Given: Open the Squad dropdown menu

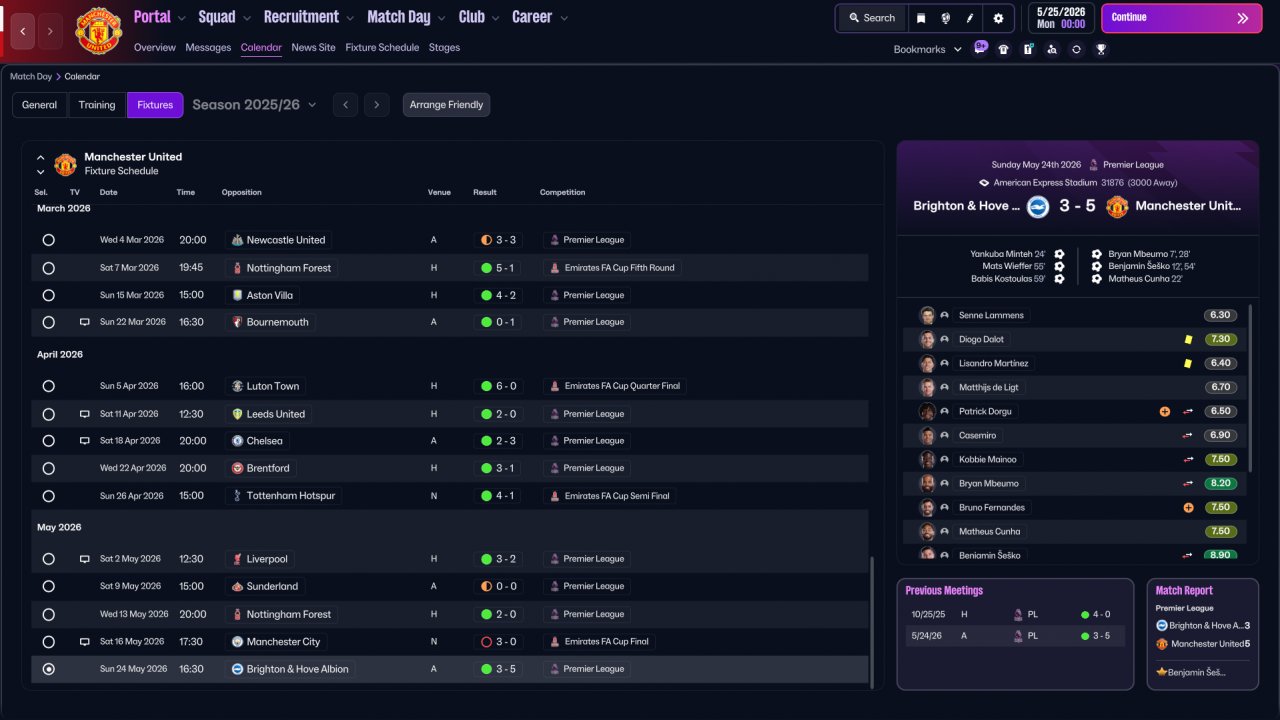Looking at the screenshot, I should pyautogui.click(x=225, y=17).
